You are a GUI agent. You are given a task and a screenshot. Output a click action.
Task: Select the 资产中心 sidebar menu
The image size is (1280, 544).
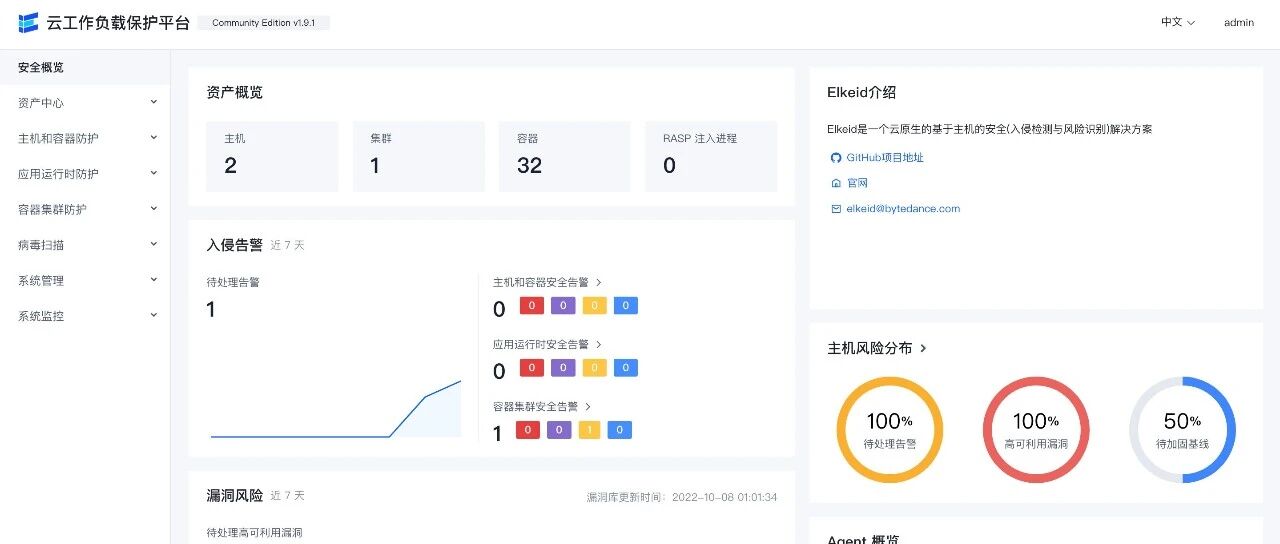85,103
